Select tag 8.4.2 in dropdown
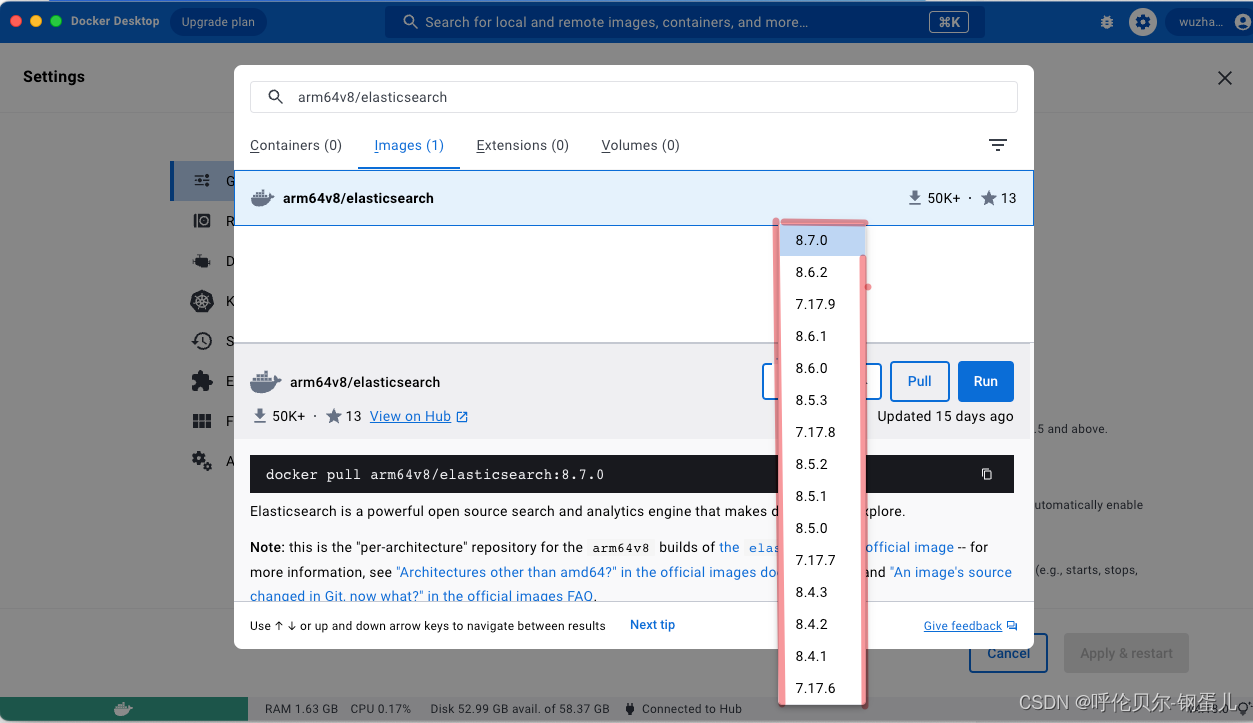1253x723 pixels. pyautogui.click(x=822, y=624)
